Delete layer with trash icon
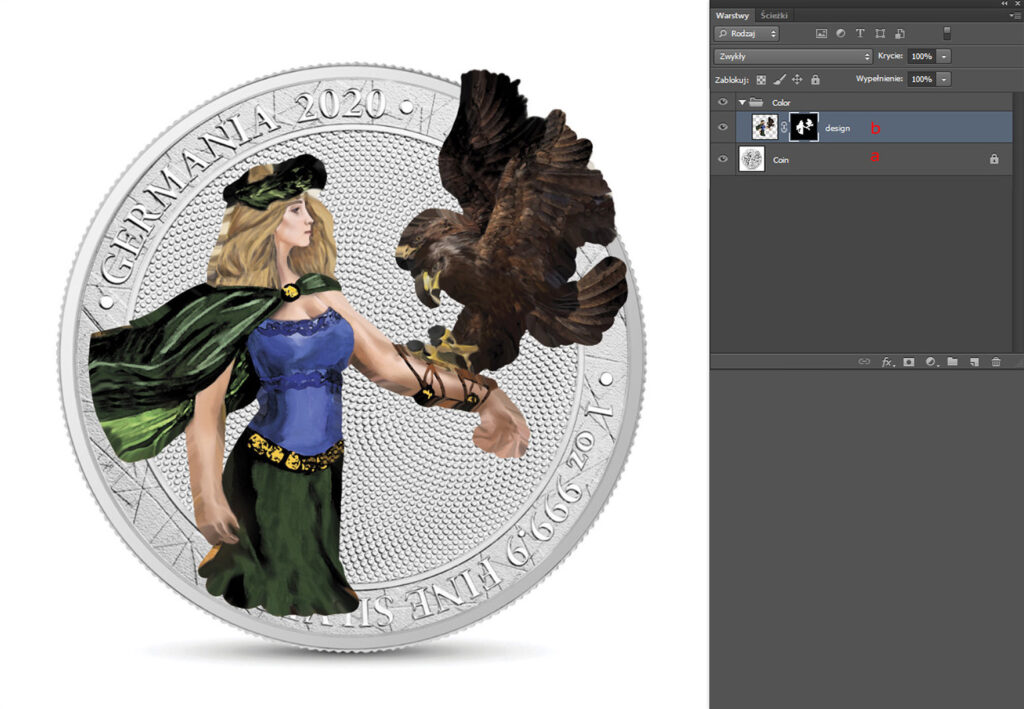This screenshot has height=709, width=1024. tap(996, 362)
